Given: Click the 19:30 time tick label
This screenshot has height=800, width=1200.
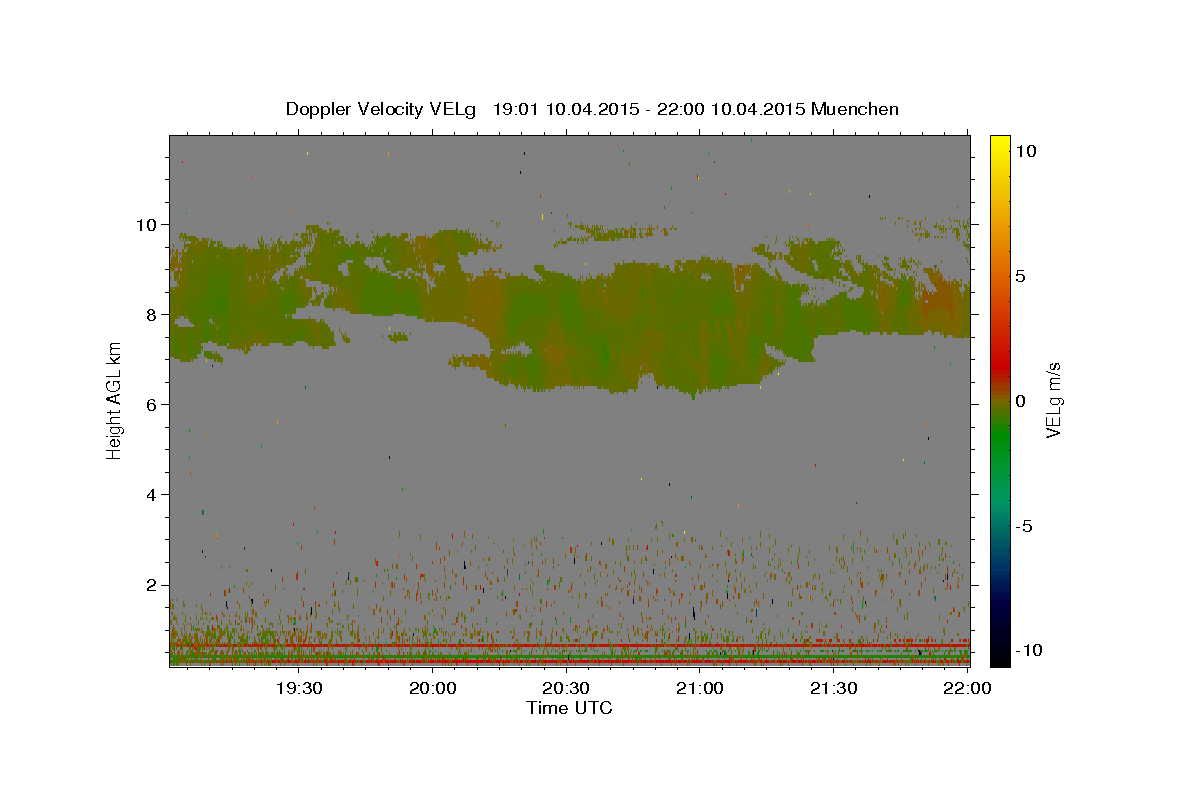Looking at the screenshot, I should pos(298,689).
